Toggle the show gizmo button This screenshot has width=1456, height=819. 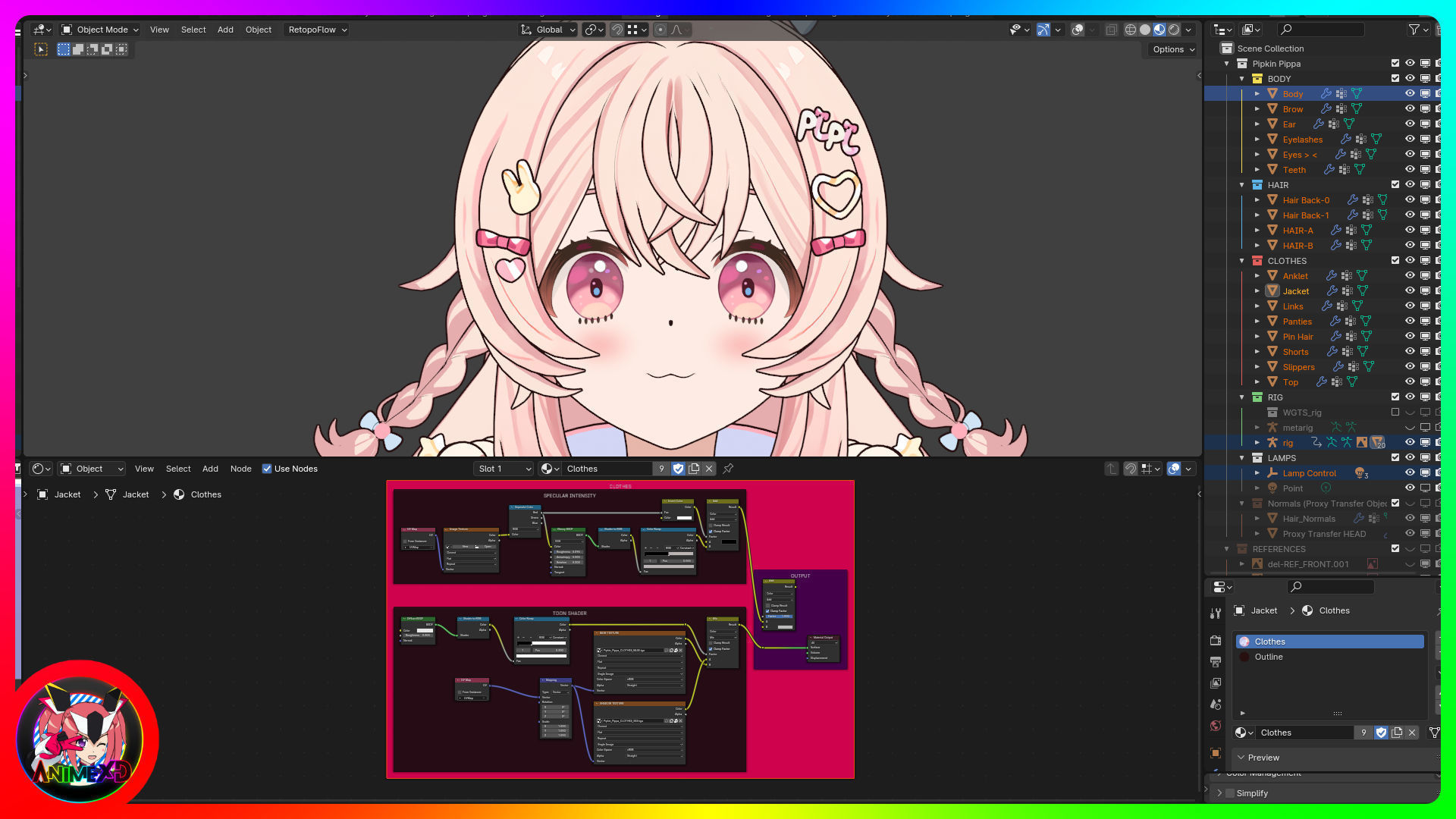[1043, 30]
